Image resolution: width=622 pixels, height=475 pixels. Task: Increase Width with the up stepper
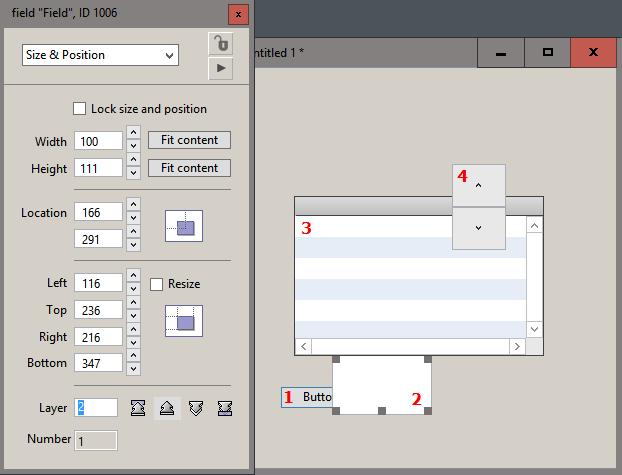(x=134, y=135)
